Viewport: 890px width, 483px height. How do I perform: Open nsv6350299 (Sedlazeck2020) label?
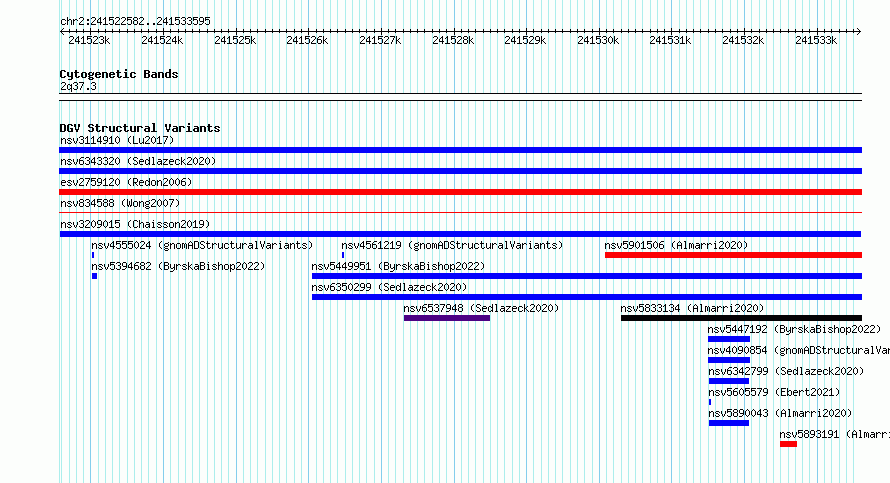point(389,287)
